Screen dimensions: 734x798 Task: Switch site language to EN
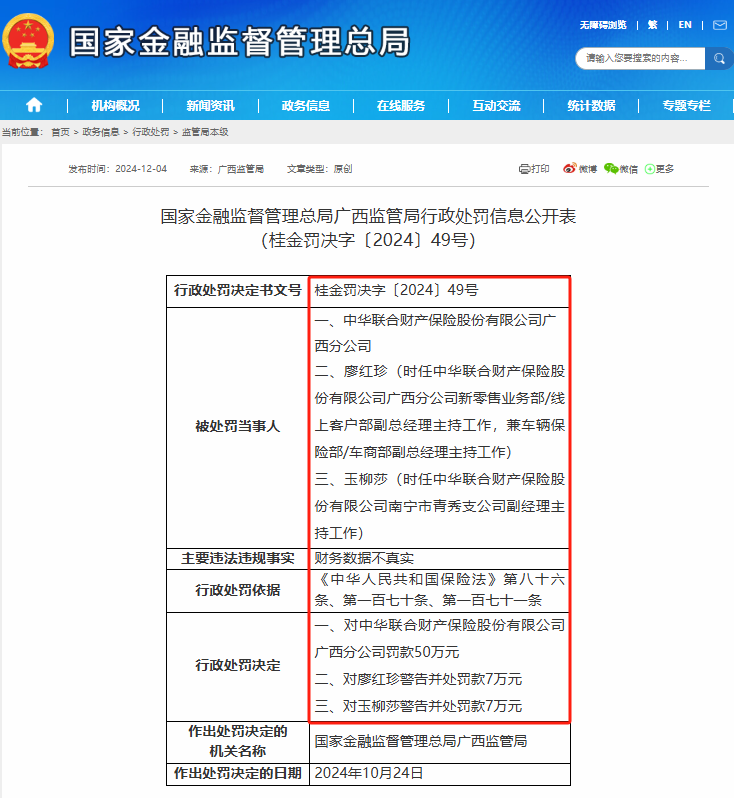coord(685,25)
